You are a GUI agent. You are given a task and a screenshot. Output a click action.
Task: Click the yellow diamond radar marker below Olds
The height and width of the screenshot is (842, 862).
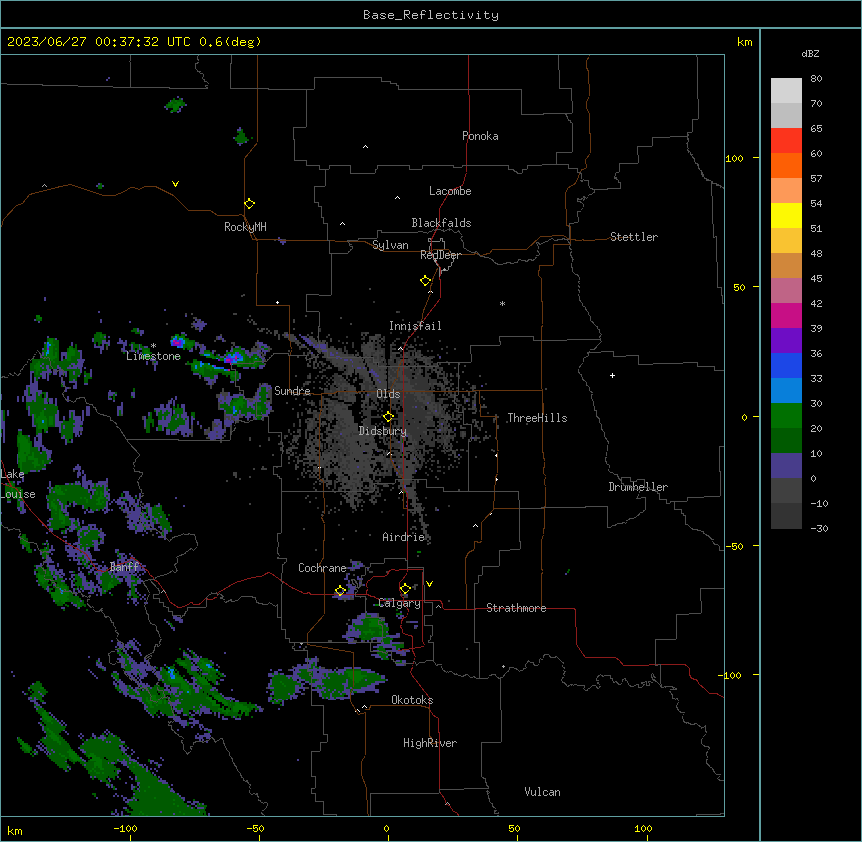point(388,417)
